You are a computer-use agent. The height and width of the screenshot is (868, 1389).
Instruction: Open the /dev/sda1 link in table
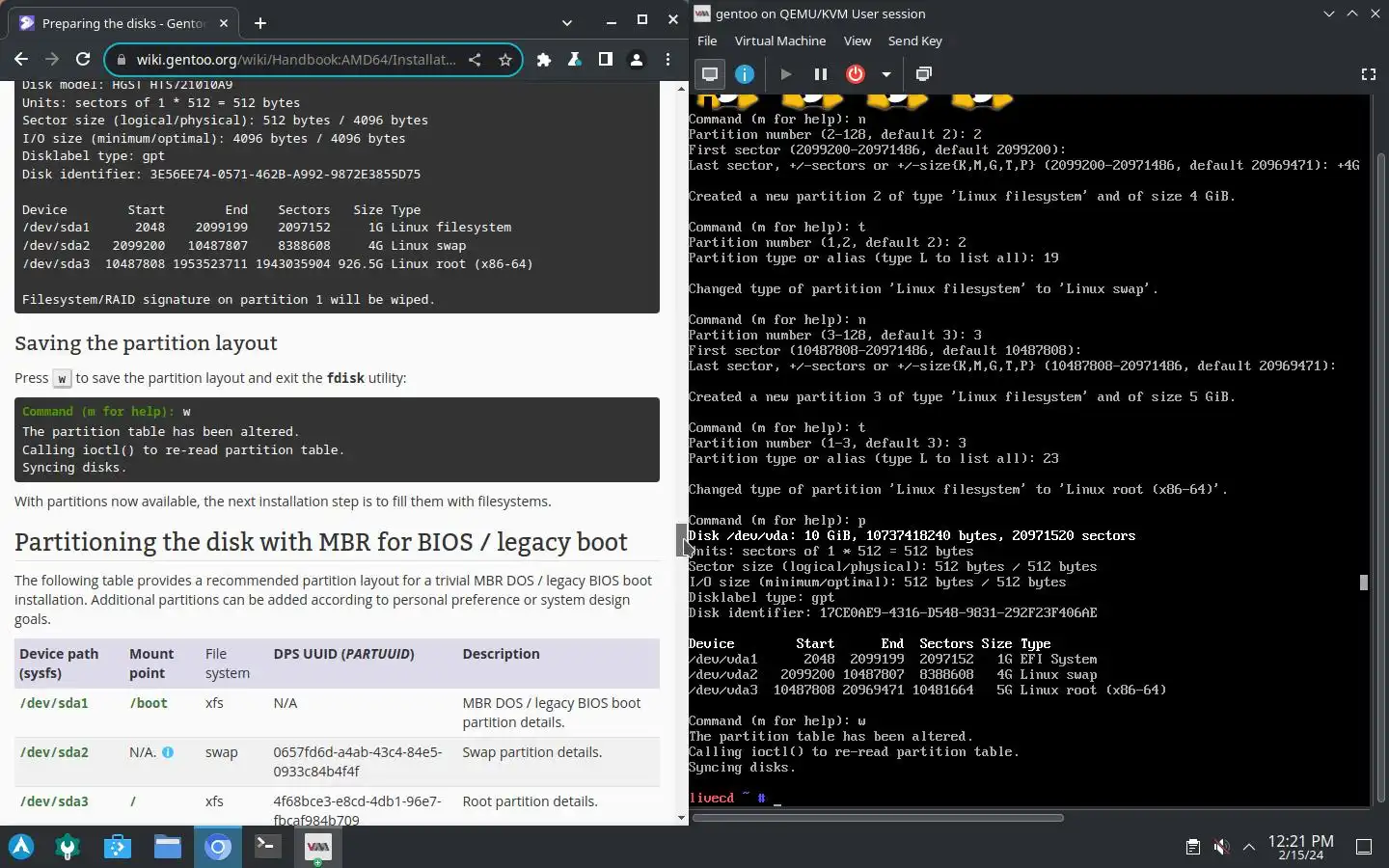[x=54, y=703]
